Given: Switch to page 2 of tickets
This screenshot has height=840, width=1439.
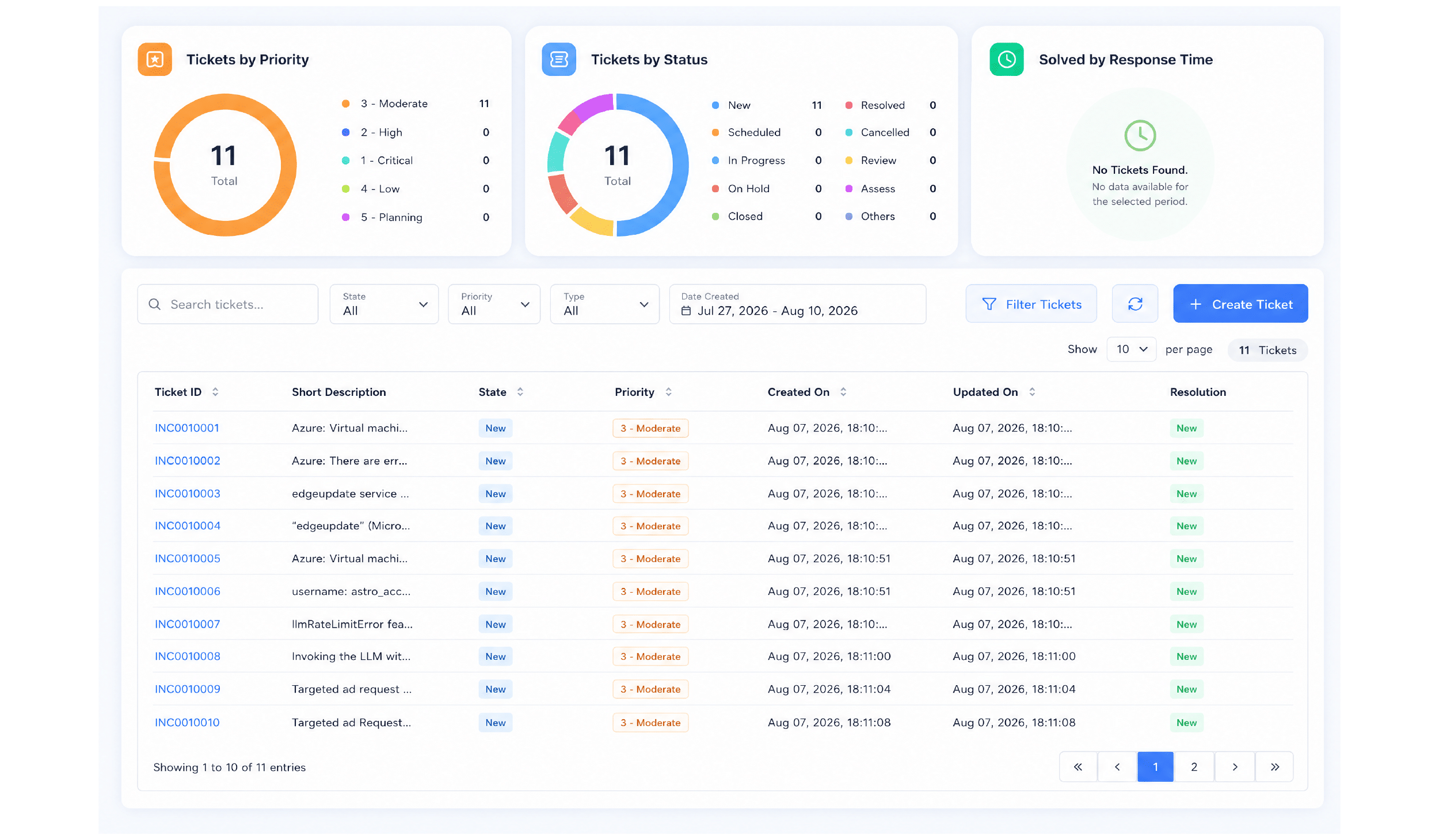Looking at the screenshot, I should (x=1194, y=767).
